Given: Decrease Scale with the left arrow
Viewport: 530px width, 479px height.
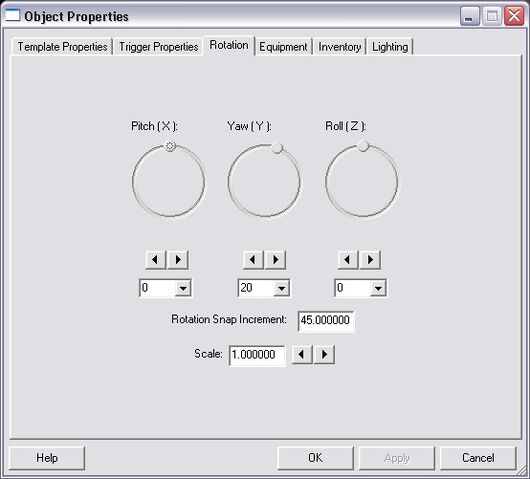Looking at the screenshot, I should pos(302,354).
